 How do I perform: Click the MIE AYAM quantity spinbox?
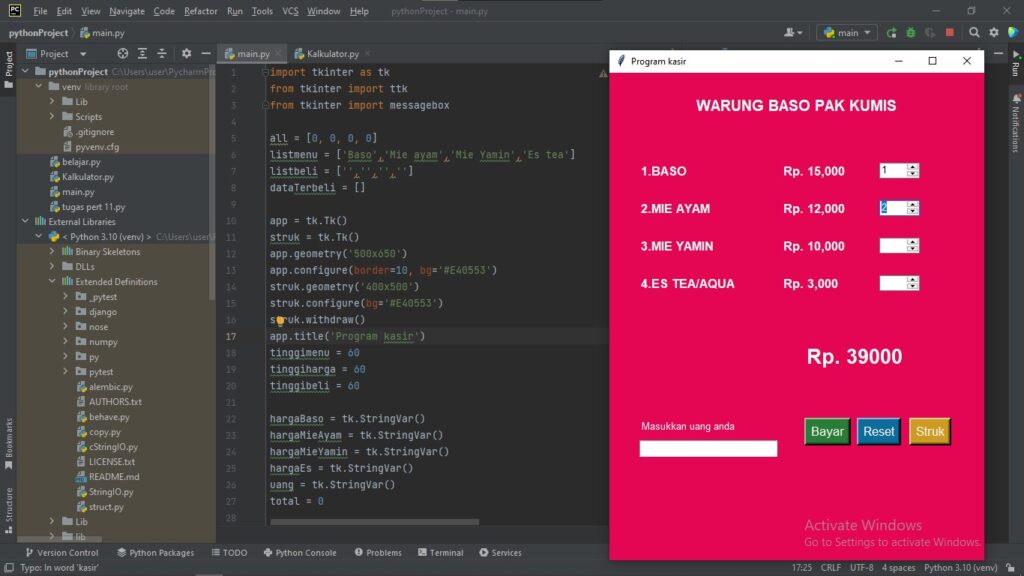click(x=899, y=208)
